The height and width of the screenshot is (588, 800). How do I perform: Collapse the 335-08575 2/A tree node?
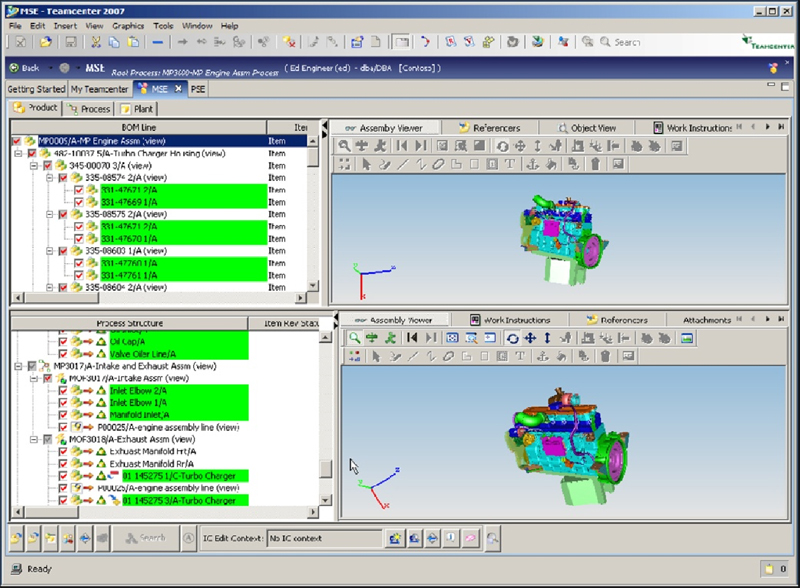point(49,214)
